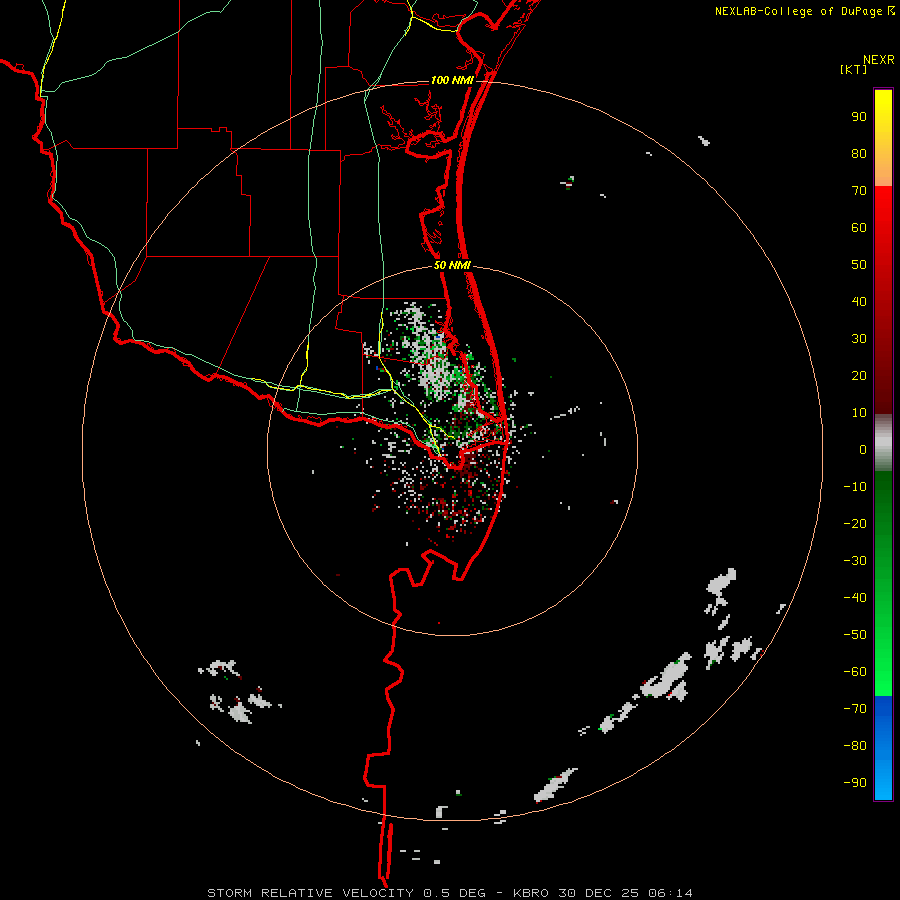Click the 70 value on the velocity scale
Screen dimensions: 900x900
click(859, 191)
